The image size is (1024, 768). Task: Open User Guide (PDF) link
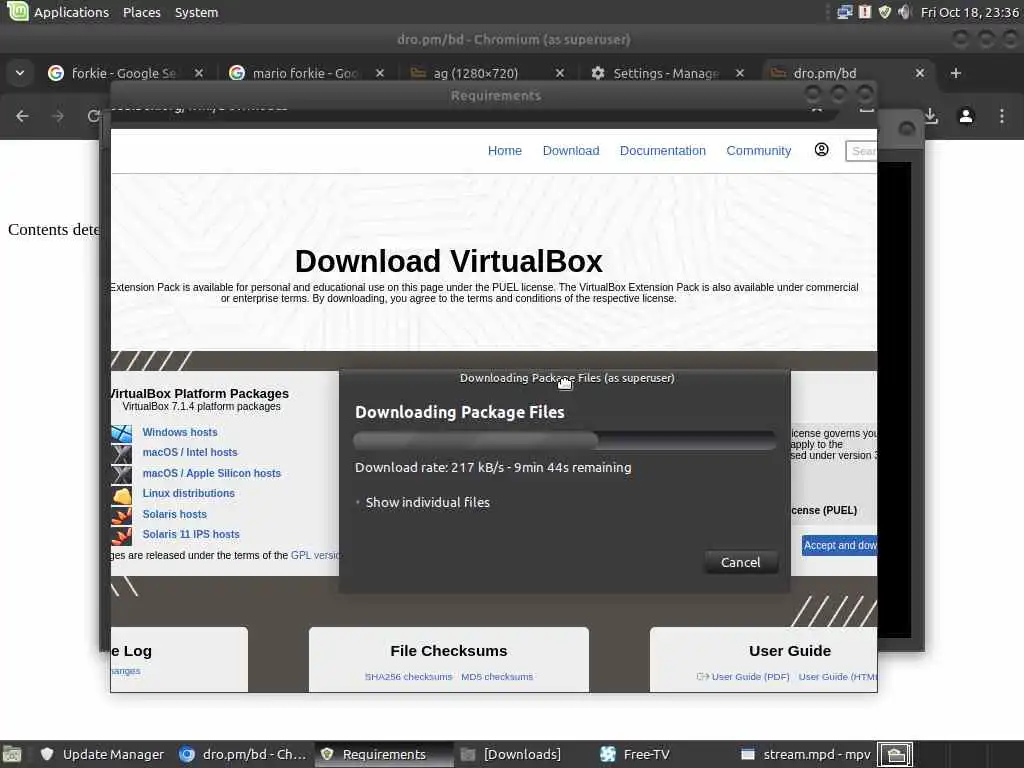tap(750, 677)
